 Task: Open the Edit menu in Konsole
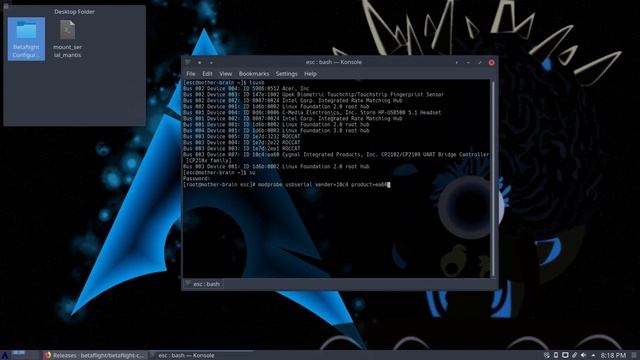pos(207,74)
